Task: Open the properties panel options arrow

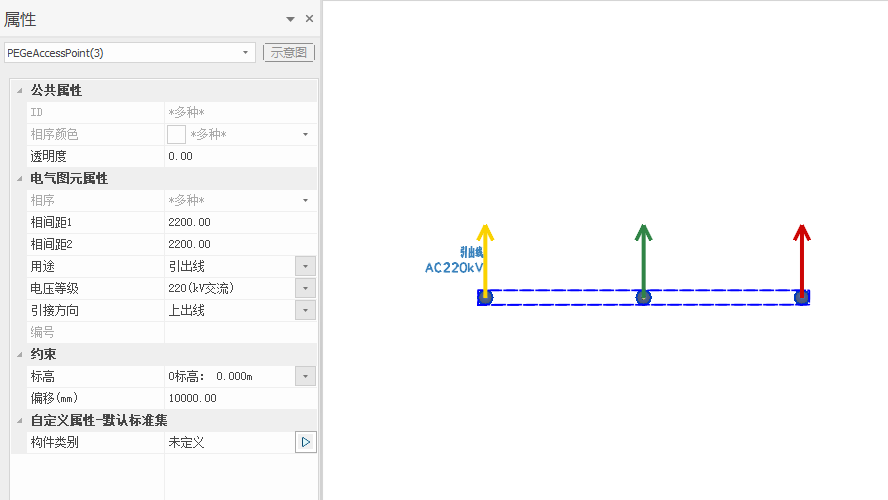Action: coord(290,19)
